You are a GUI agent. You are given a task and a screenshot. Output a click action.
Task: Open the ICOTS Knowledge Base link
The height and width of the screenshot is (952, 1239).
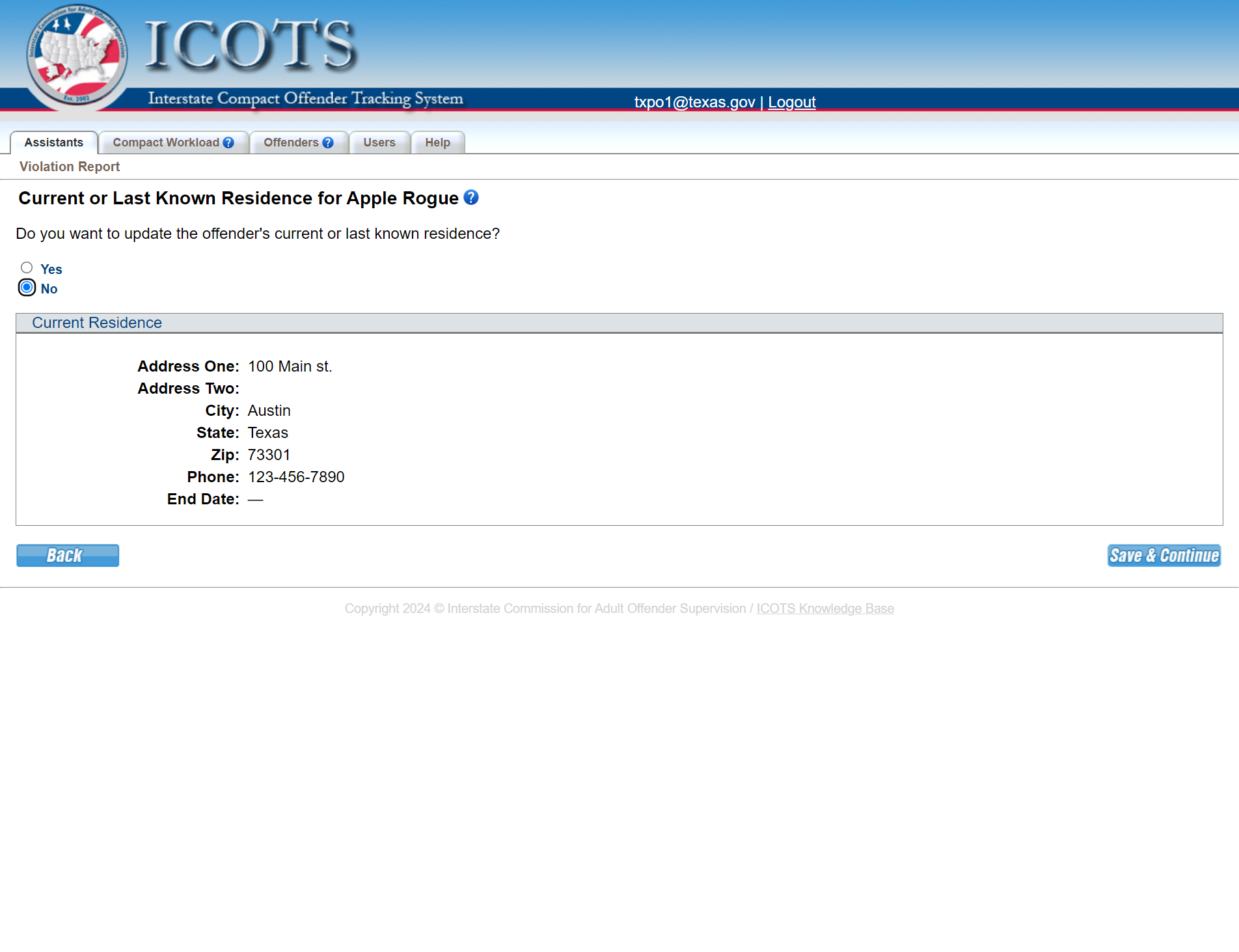pos(825,608)
